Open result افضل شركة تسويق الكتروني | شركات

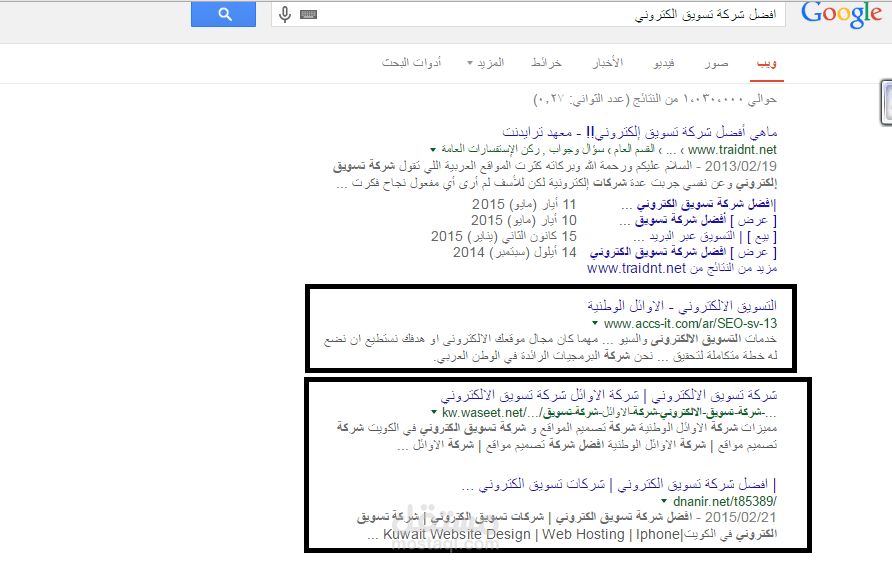[x=619, y=484]
